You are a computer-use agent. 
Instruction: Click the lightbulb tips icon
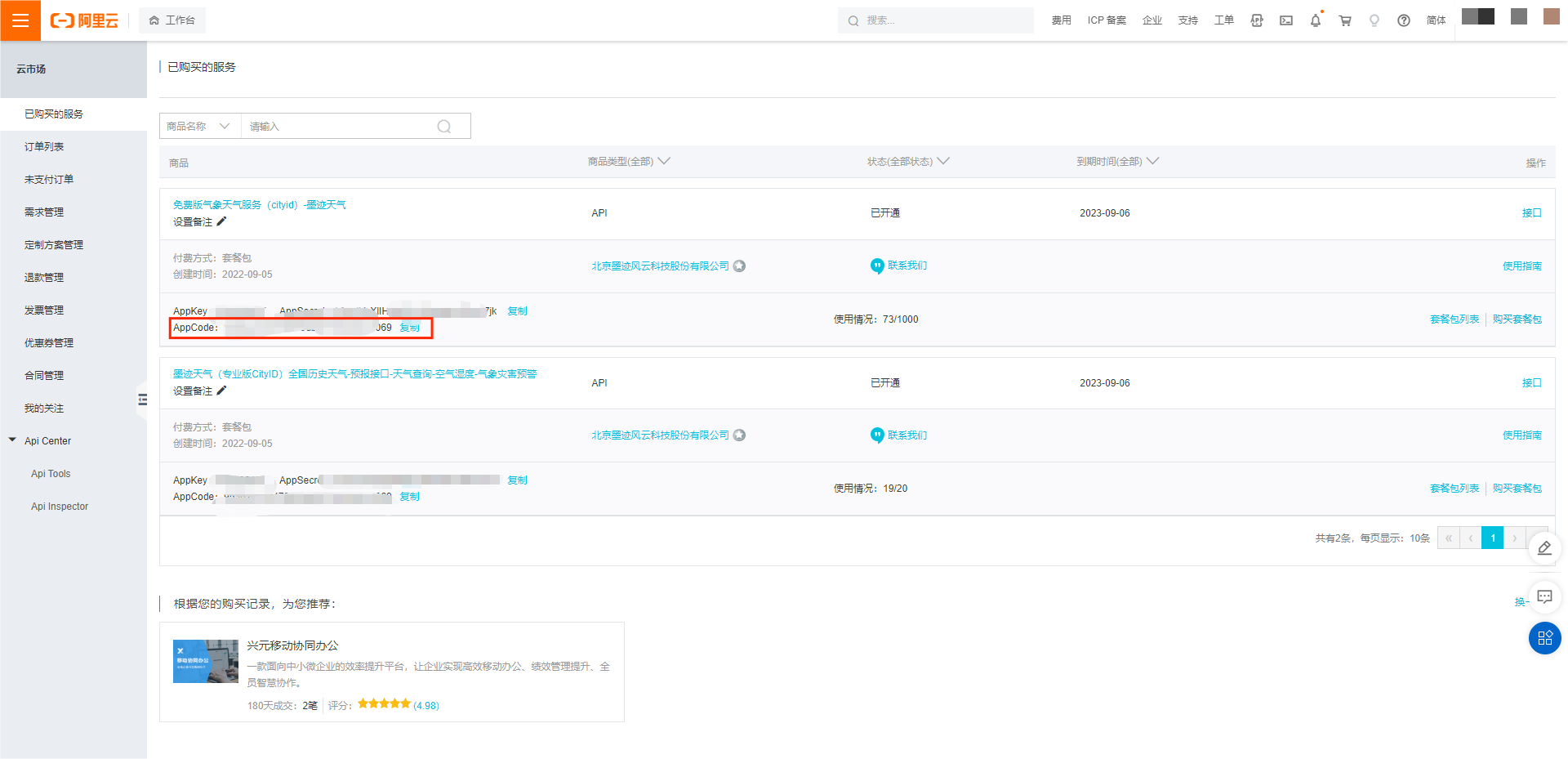point(1374,20)
